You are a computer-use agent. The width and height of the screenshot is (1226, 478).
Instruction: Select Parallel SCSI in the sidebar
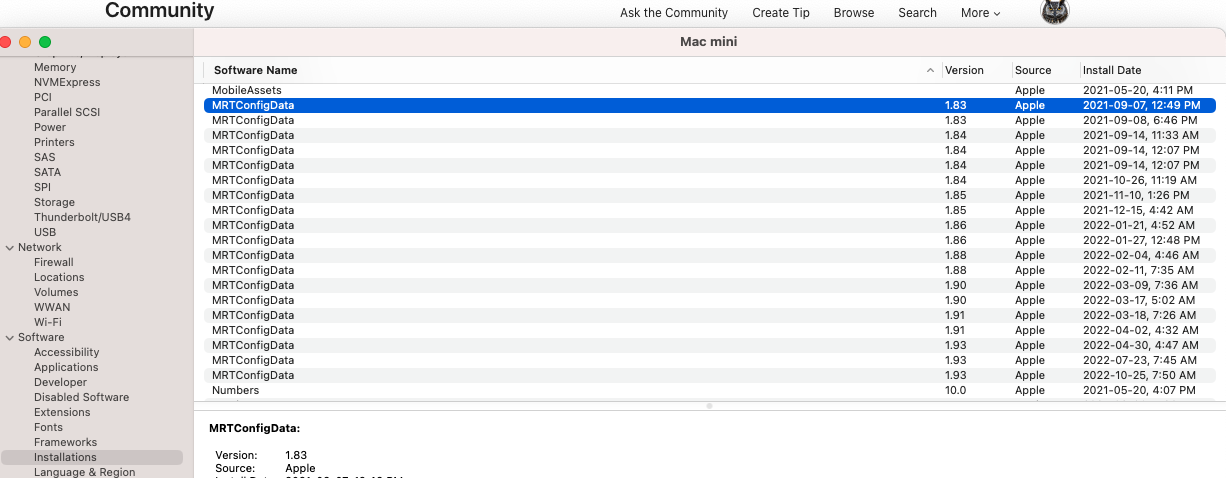pos(67,112)
